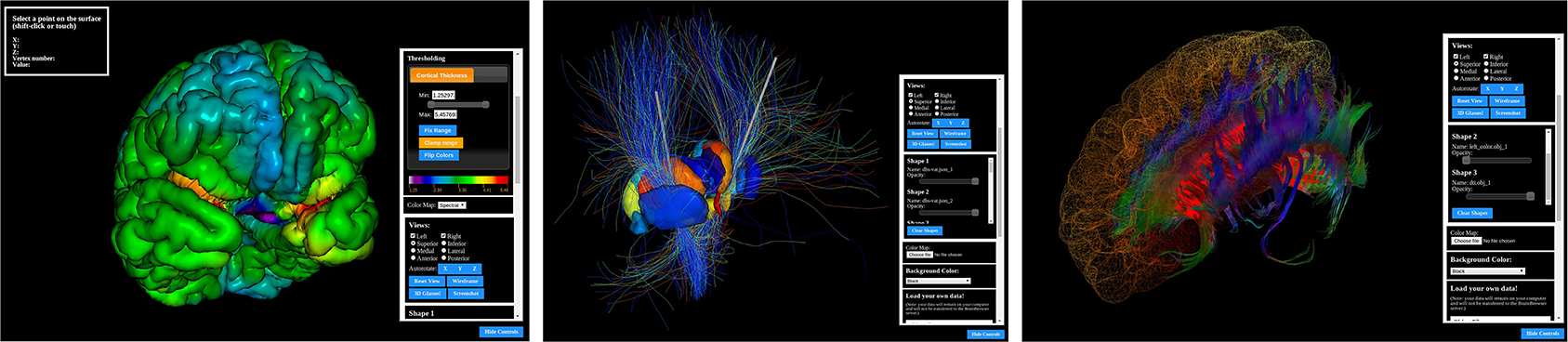
Task: Select the Cortical Thickness tab
Action: [441, 75]
